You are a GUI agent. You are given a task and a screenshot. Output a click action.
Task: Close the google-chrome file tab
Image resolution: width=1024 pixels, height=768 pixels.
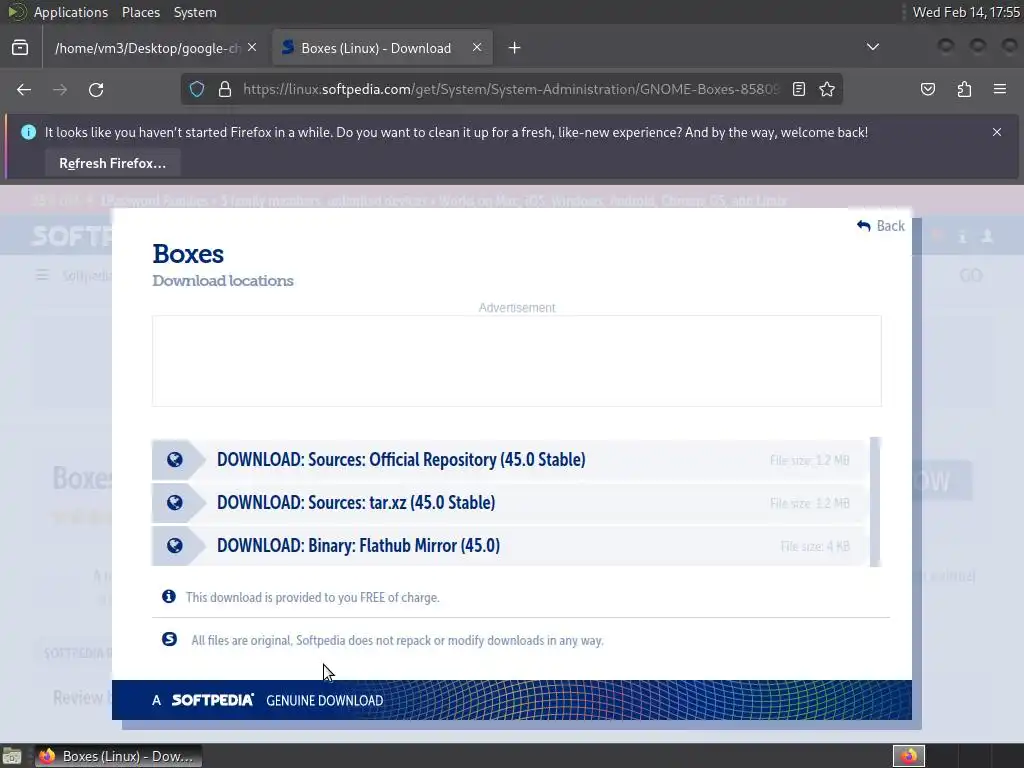click(252, 48)
